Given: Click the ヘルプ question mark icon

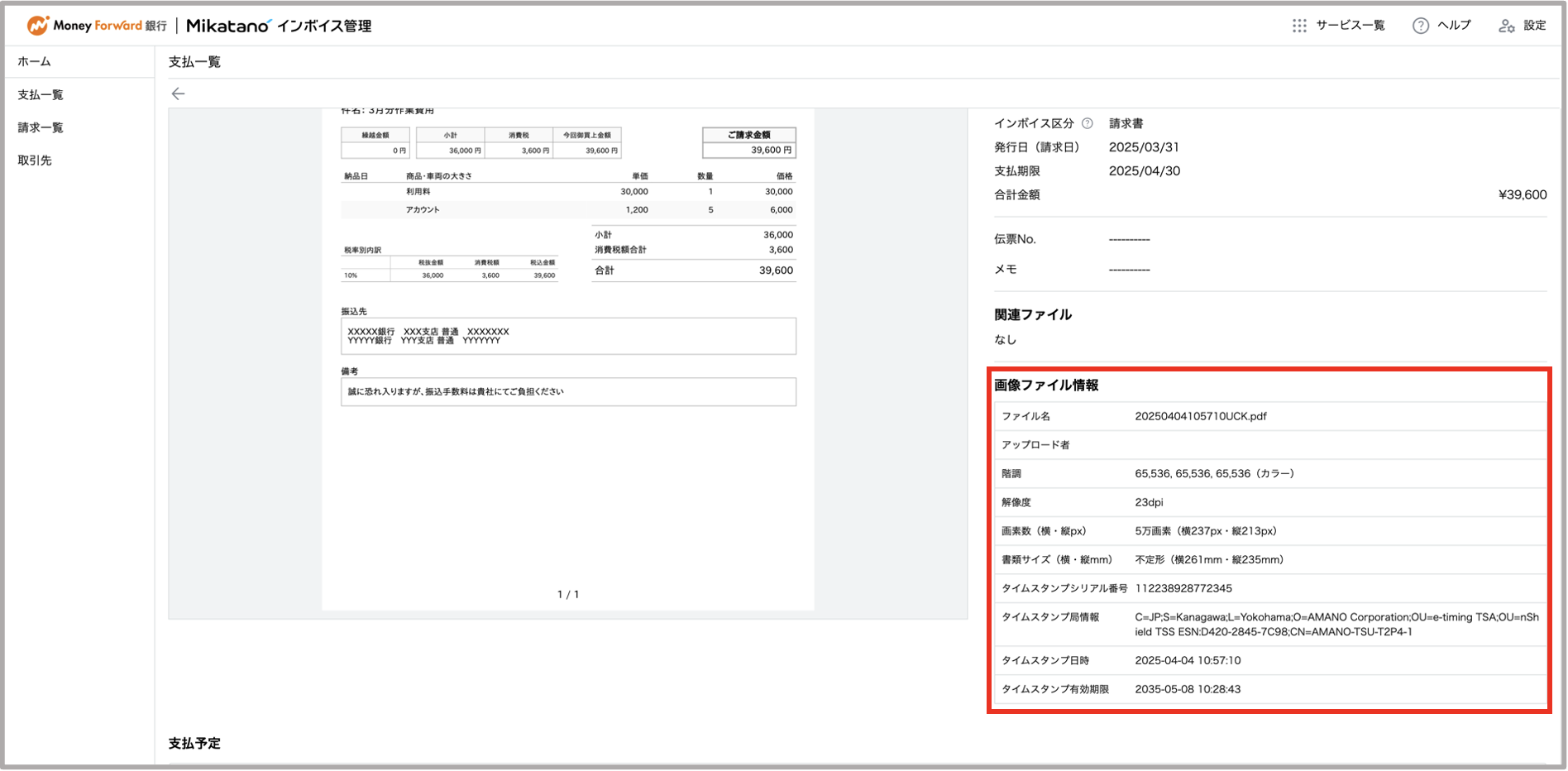Looking at the screenshot, I should point(1420,26).
